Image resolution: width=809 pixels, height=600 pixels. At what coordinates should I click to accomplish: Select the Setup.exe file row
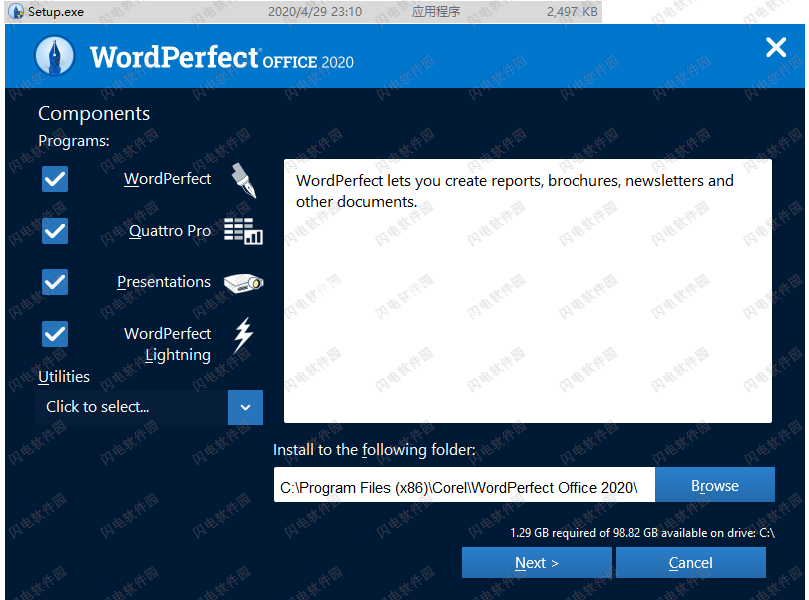tap(303, 11)
